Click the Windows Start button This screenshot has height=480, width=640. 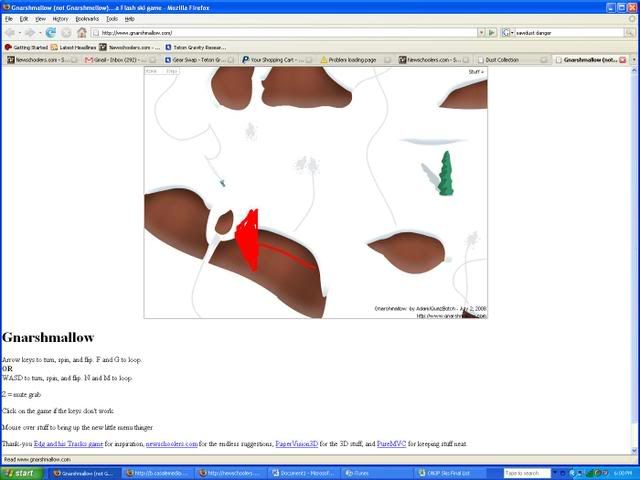21,473
